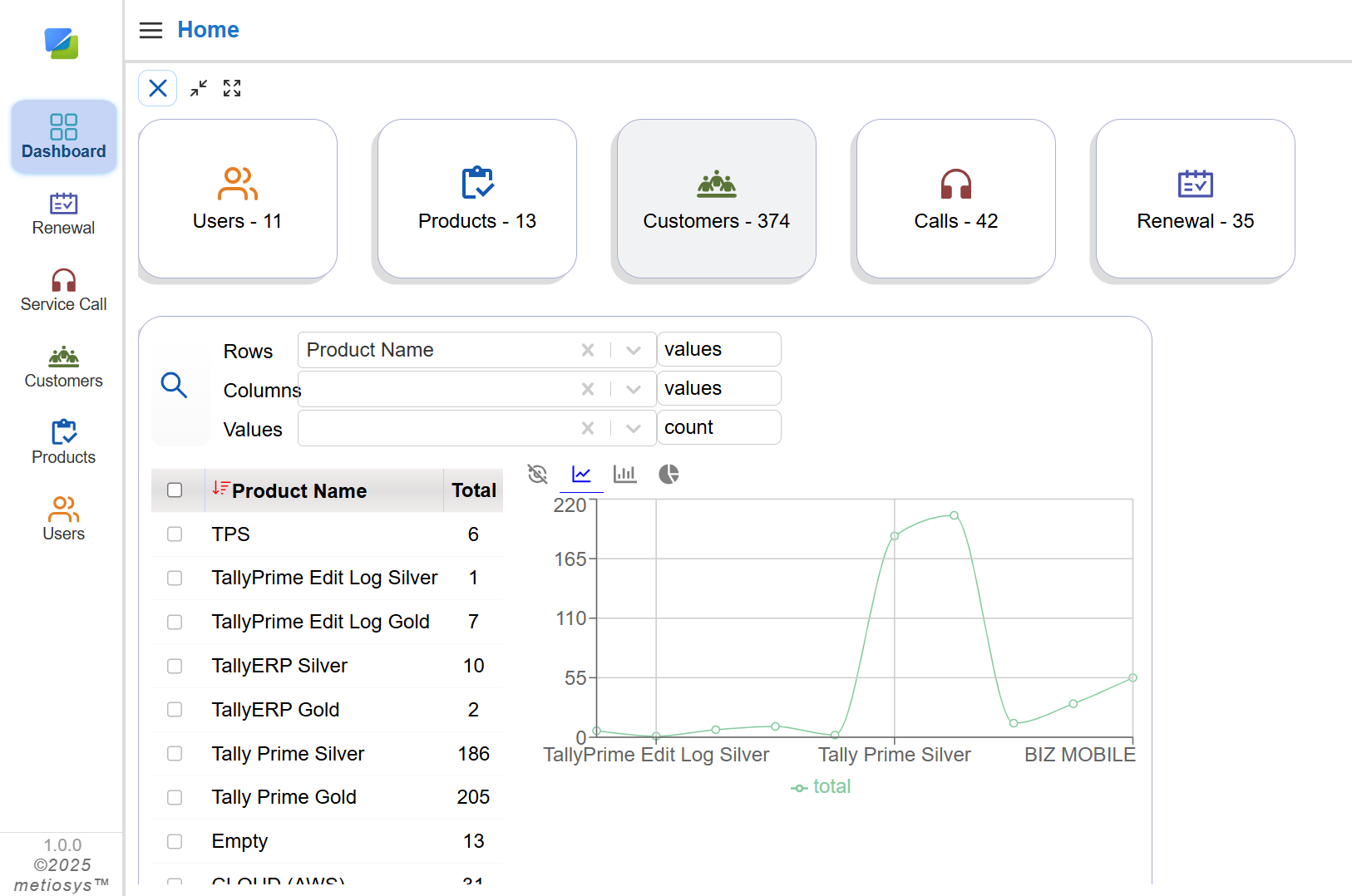Screen dimensions: 1352x896
Task: Click the Tally Prime Gold total 205
Action: click(473, 797)
